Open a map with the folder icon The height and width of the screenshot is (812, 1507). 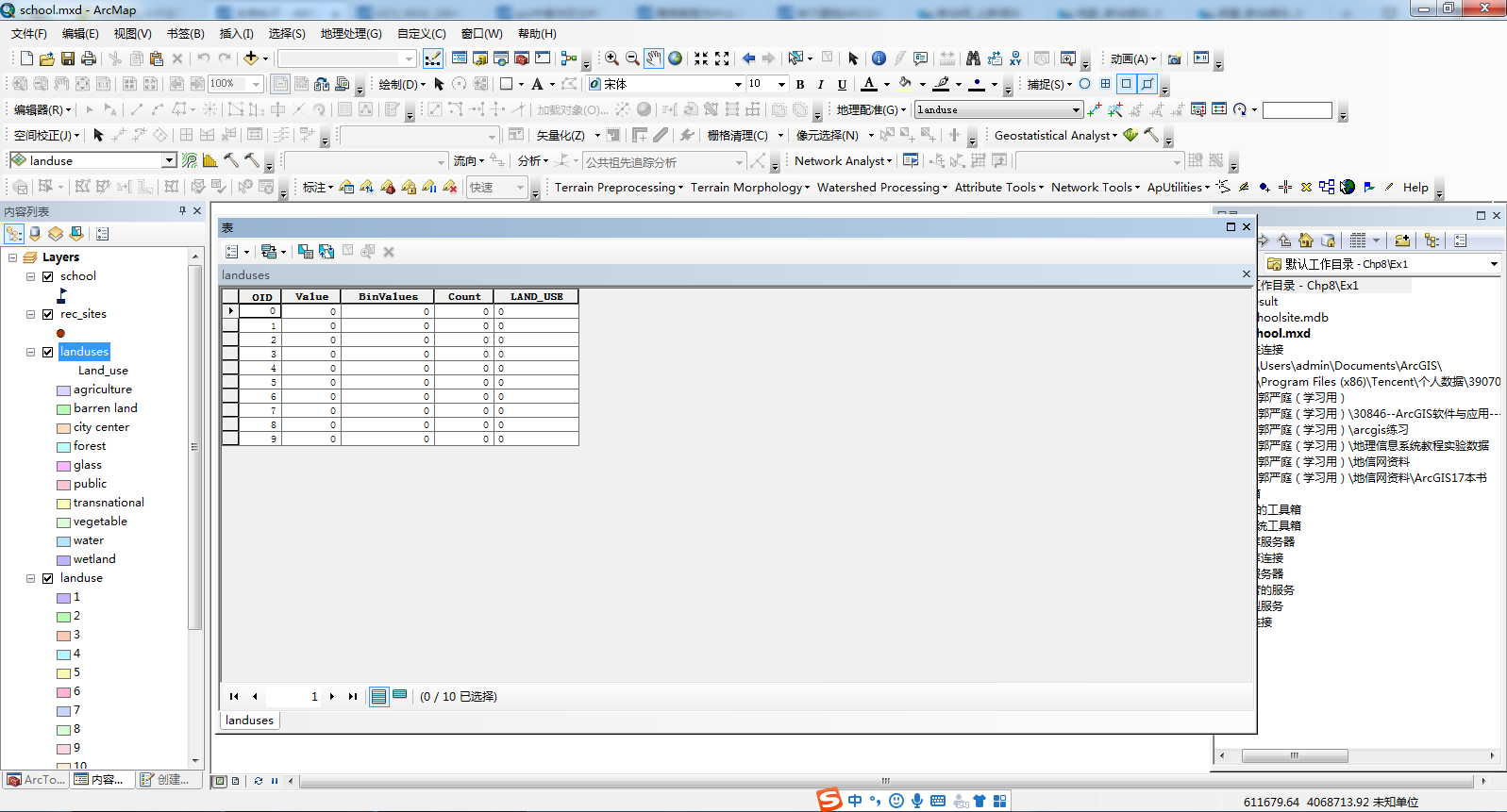[47, 58]
